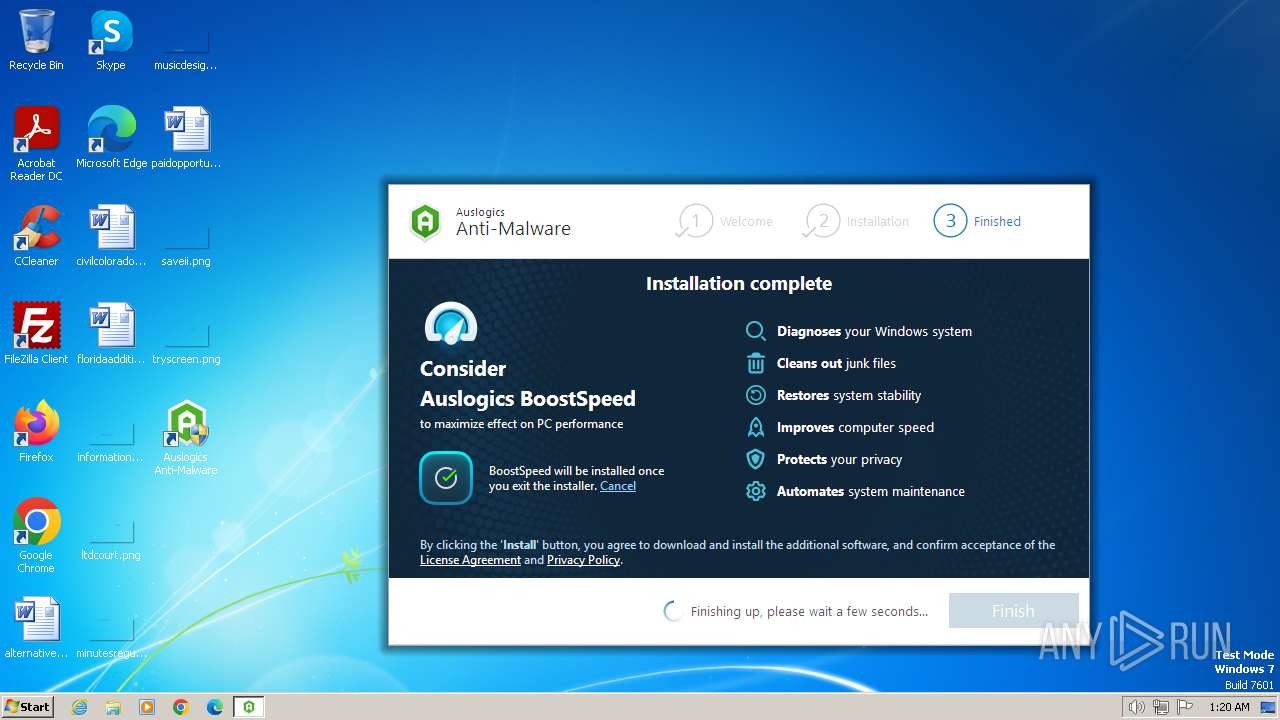The height and width of the screenshot is (720, 1280).
Task: Open the License Agreement link
Action: point(470,560)
